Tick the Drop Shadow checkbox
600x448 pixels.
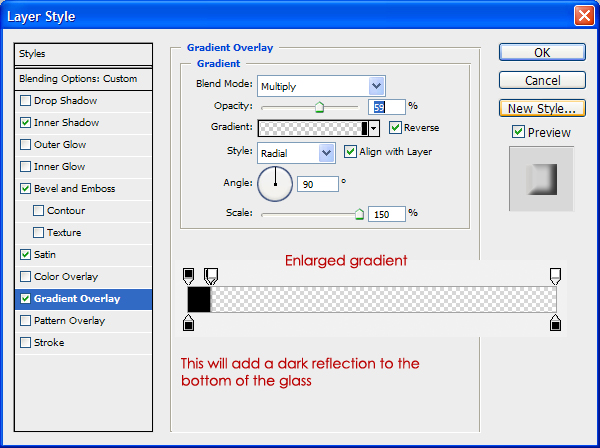pos(25,101)
